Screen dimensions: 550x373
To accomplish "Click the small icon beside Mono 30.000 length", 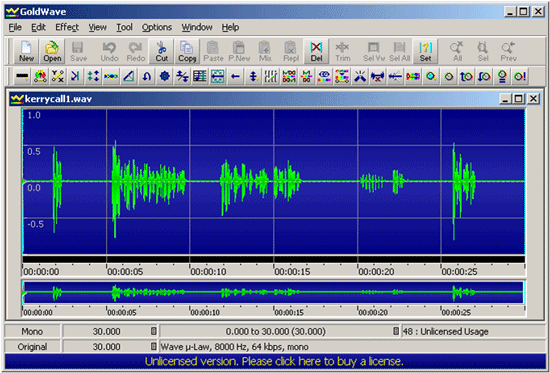I will click(x=153, y=331).
